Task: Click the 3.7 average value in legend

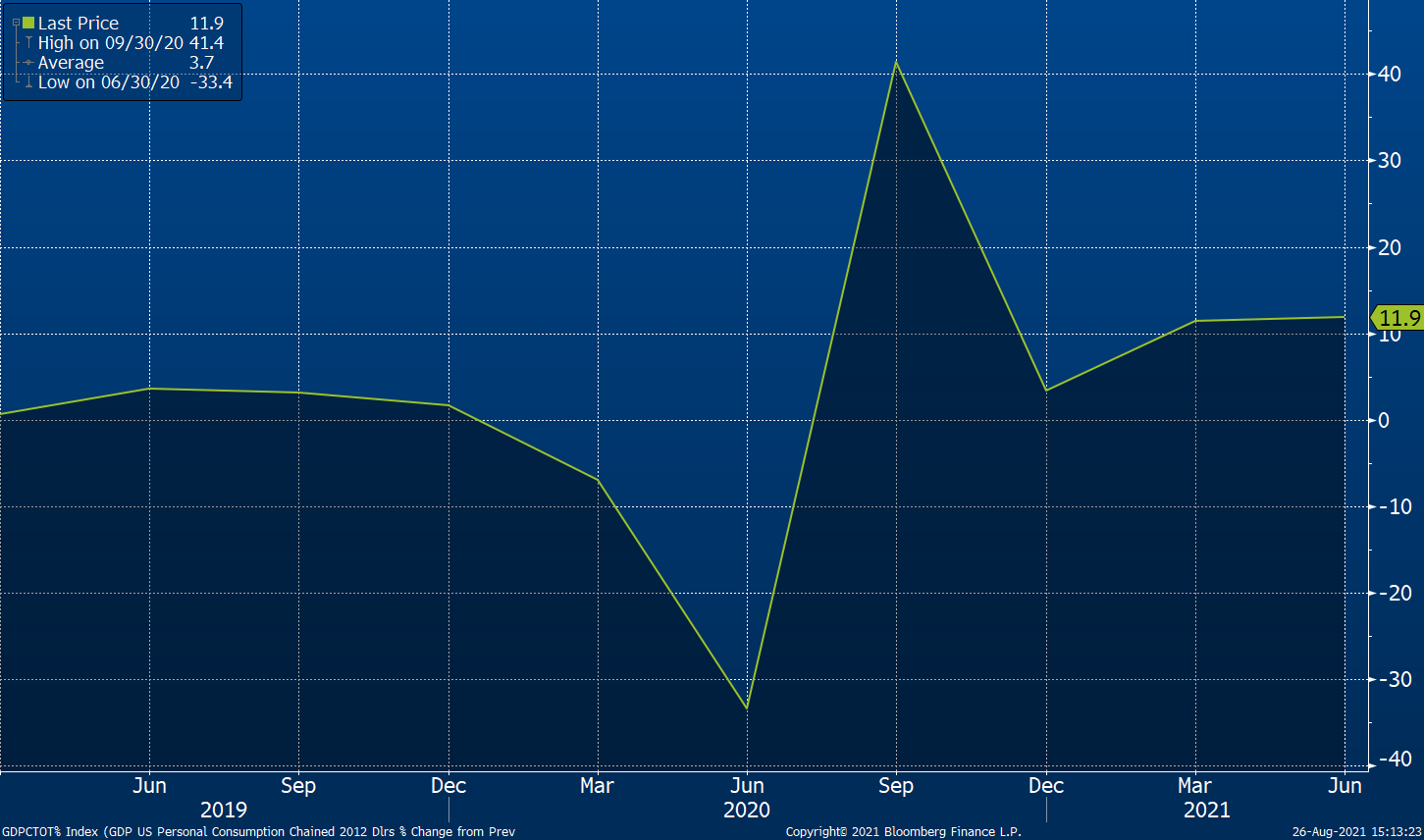Action: point(201,63)
